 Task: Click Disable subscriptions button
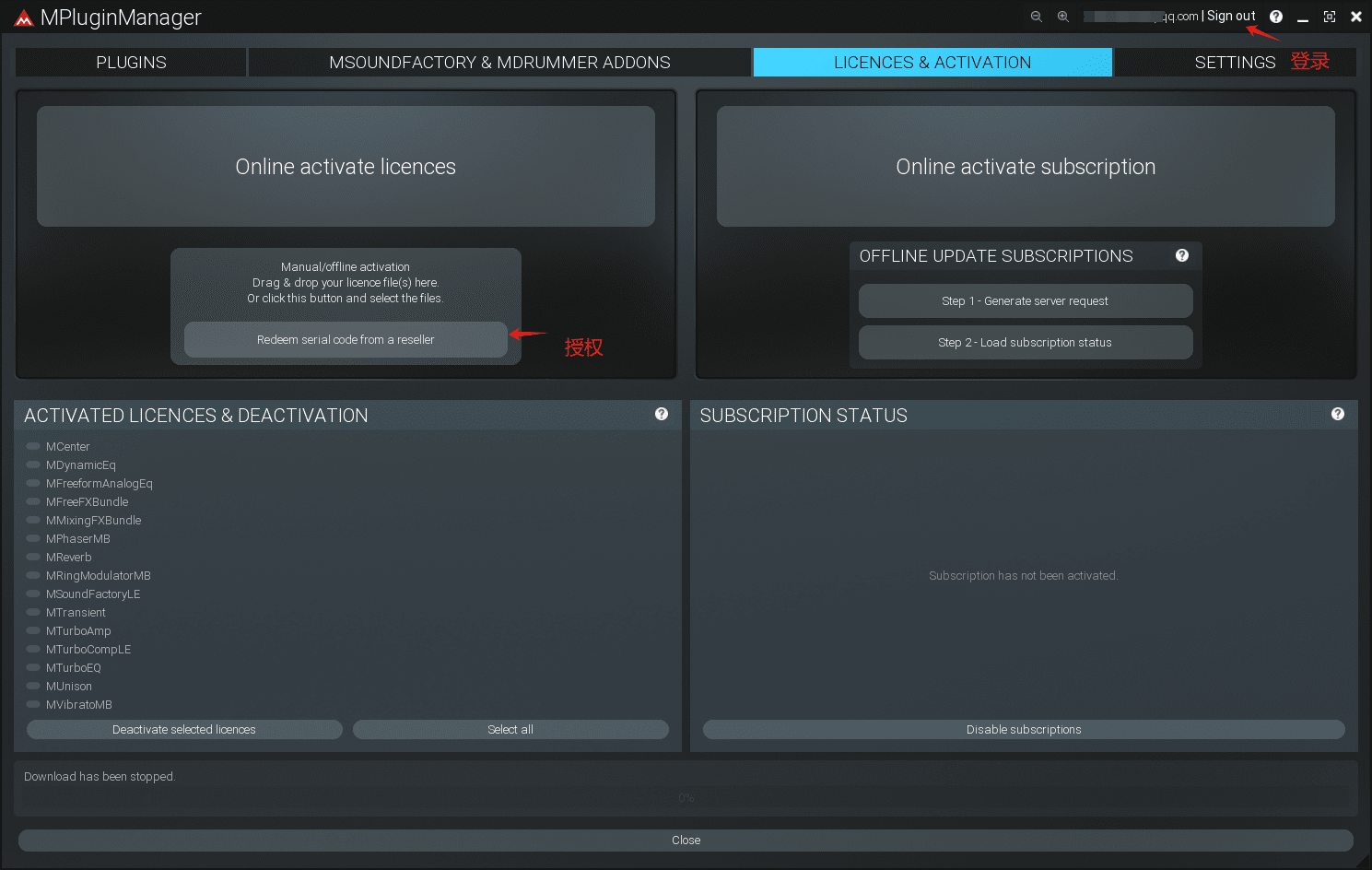click(x=1024, y=729)
